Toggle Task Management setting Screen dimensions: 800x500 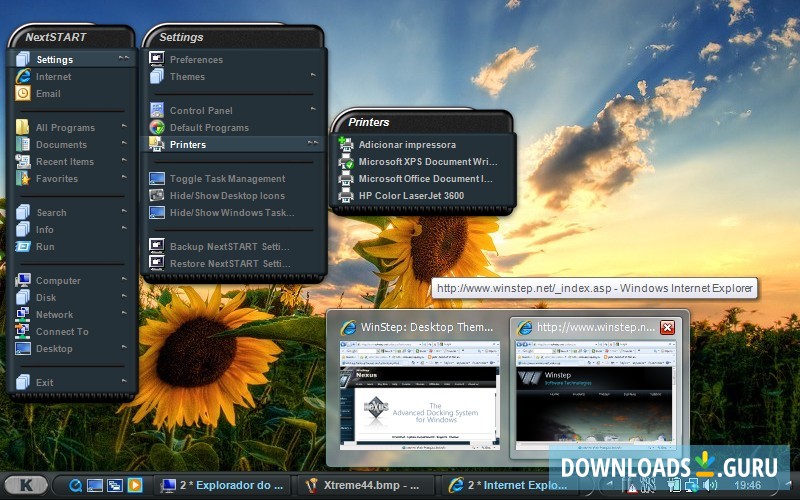(227, 179)
